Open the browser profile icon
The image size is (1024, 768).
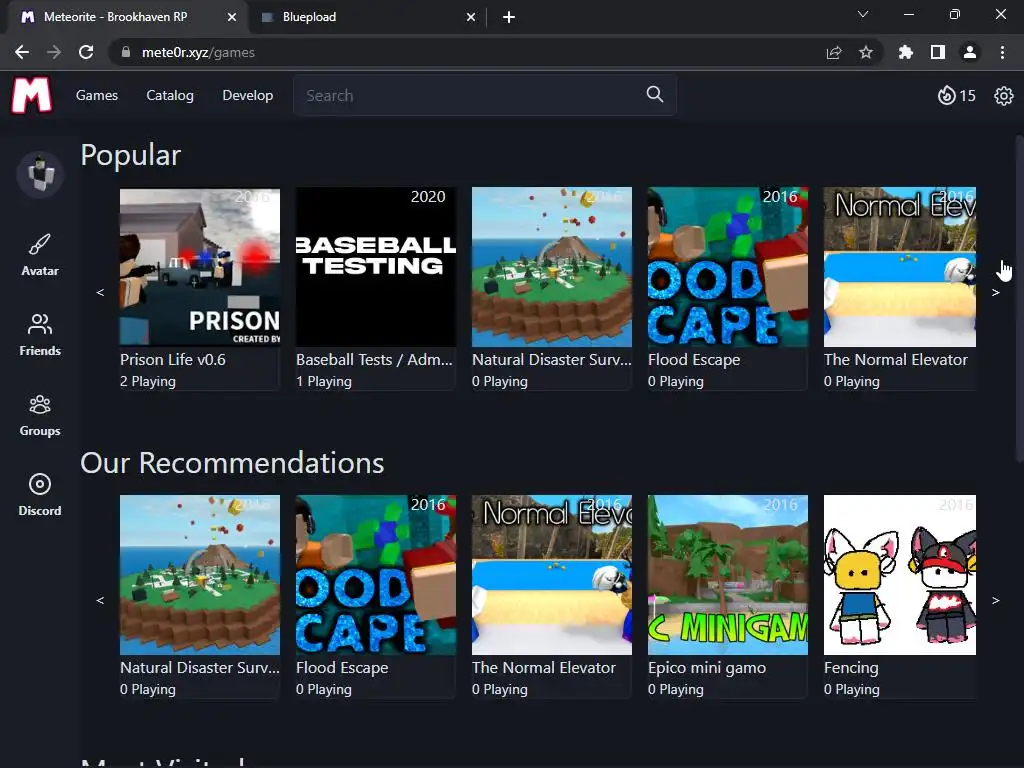[970, 52]
